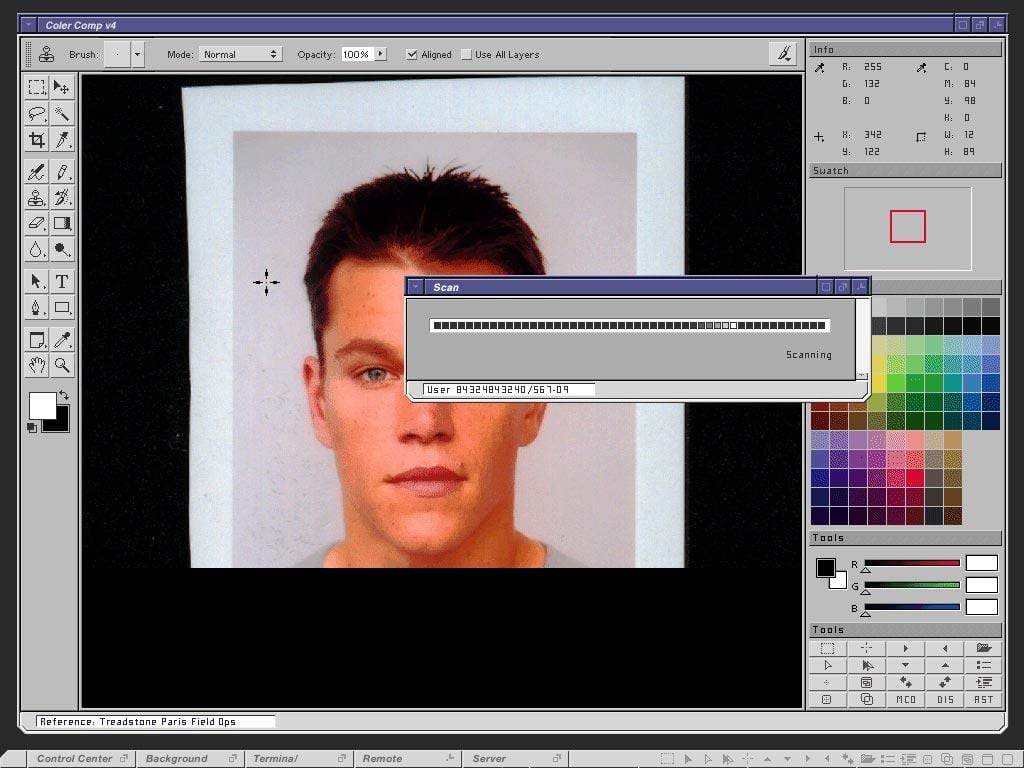Image resolution: width=1024 pixels, height=768 pixels.
Task: Open the Brush preset dropdown arrow
Action: pyautogui.click(x=137, y=55)
